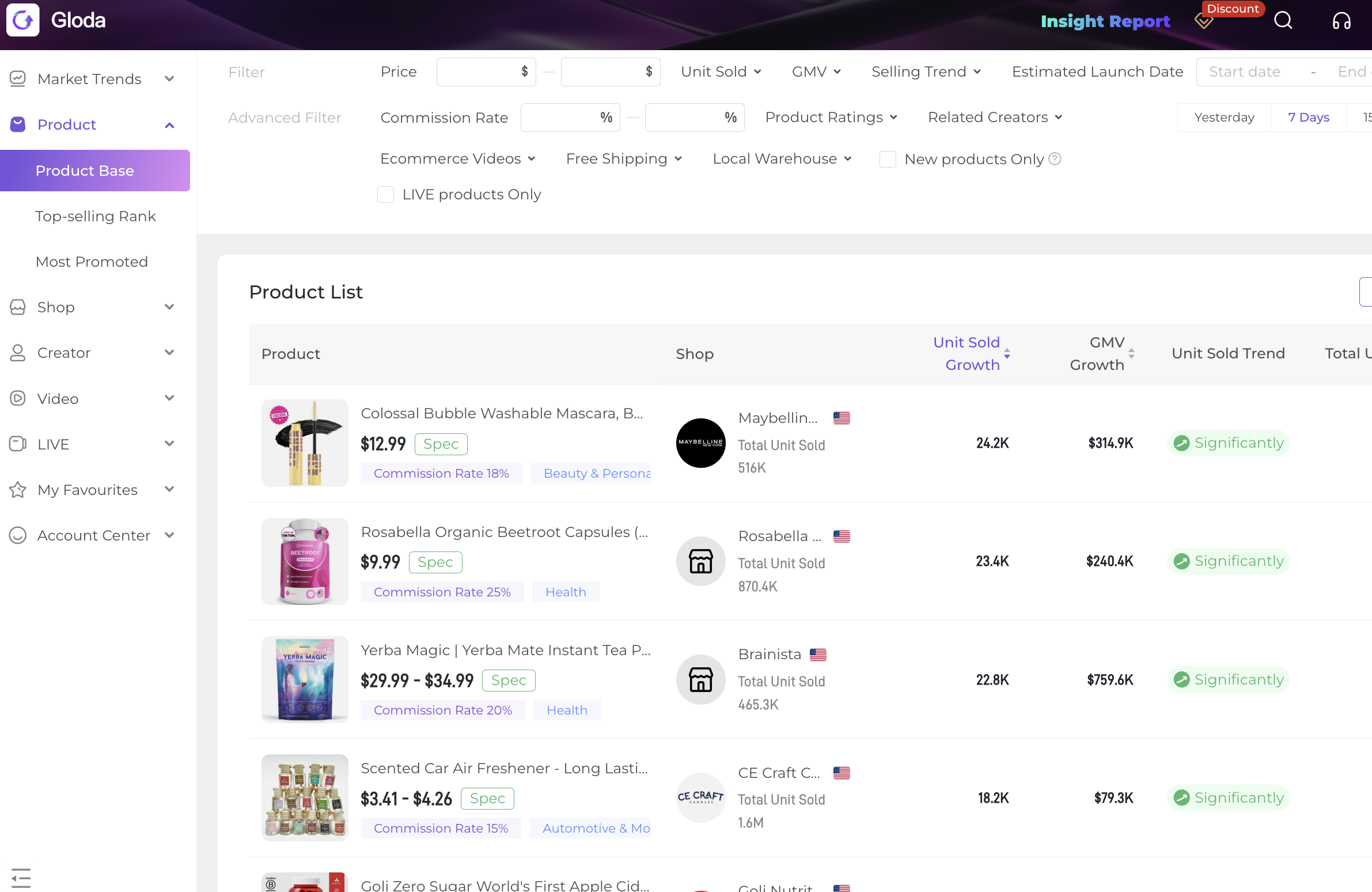Open the LIVE sidebar section
This screenshot has width=1372, height=892.
92,444
